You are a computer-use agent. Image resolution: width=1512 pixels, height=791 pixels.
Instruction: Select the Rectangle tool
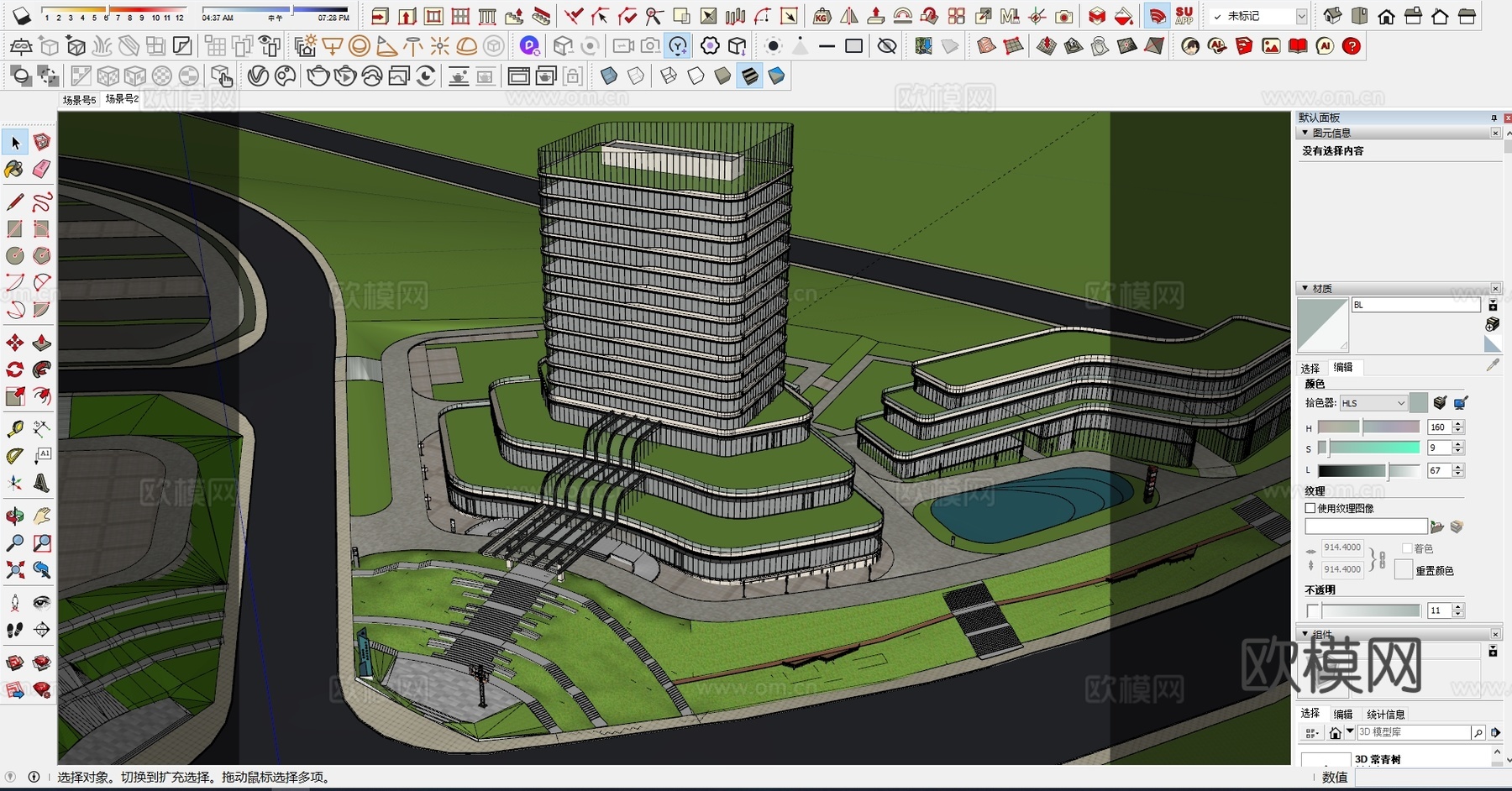click(15, 228)
